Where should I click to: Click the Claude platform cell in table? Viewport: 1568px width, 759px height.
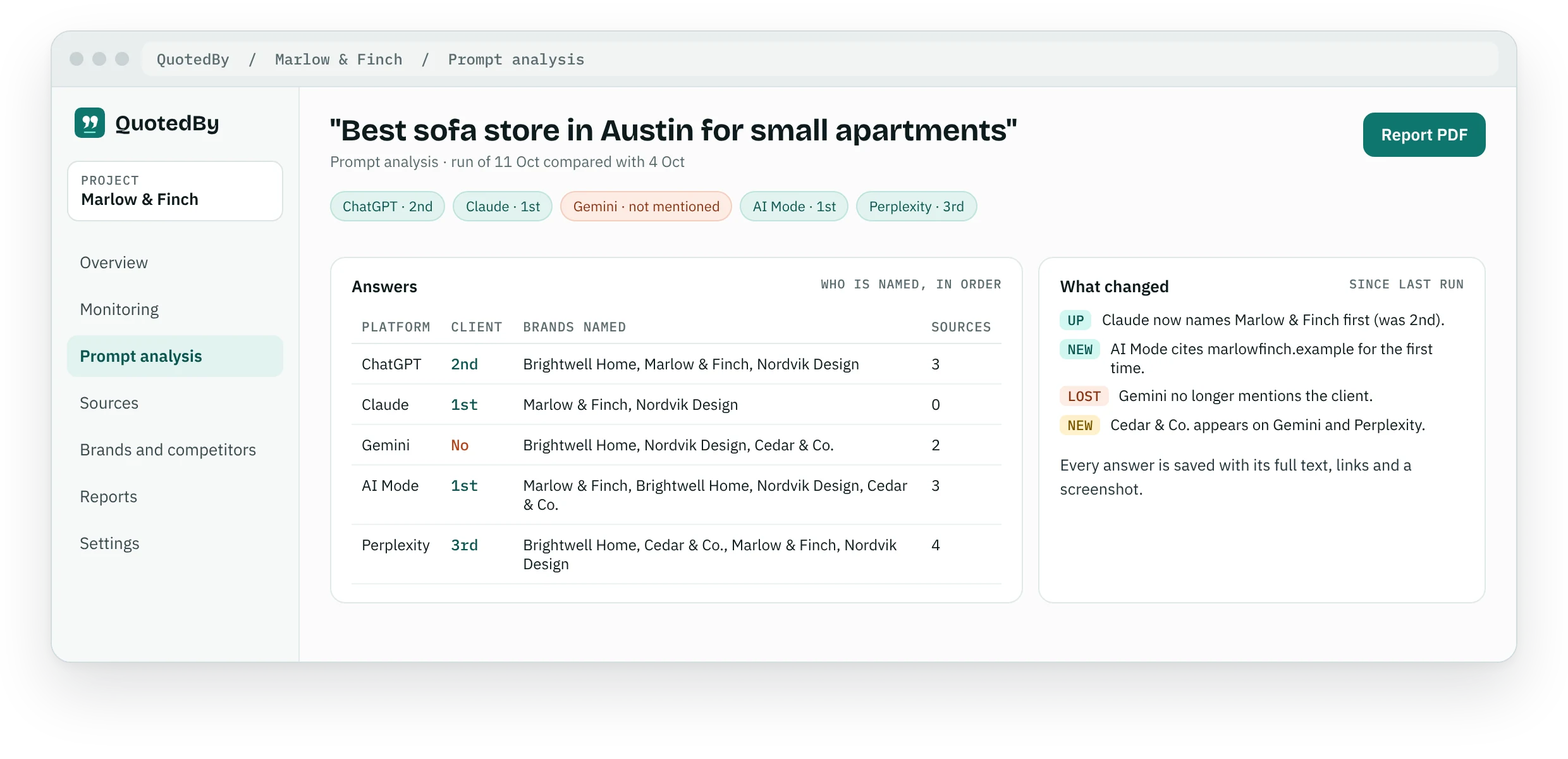click(385, 405)
